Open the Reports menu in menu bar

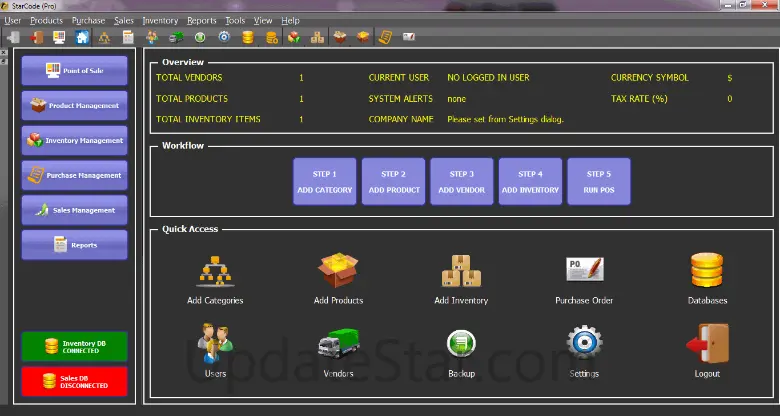pos(201,20)
